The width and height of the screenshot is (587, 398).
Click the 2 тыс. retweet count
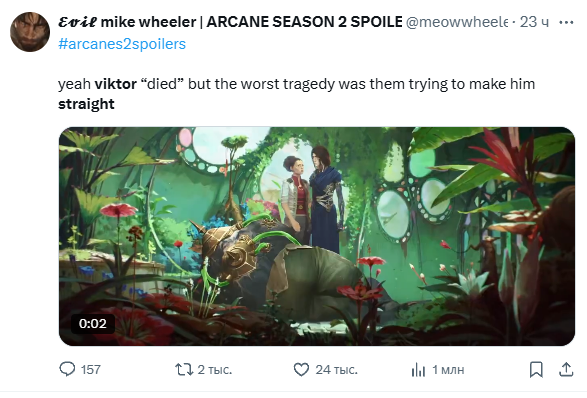pyautogui.click(x=215, y=370)
